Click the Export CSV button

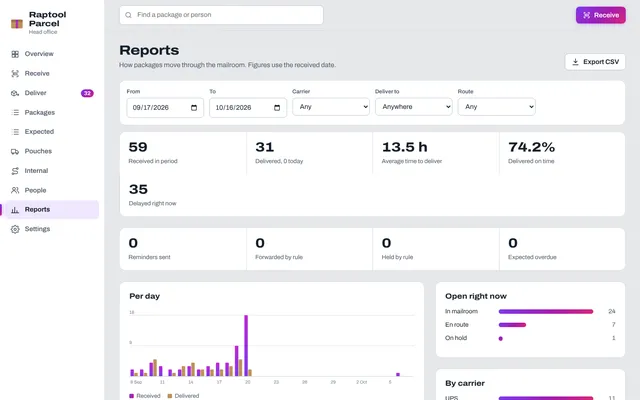point(595,62)
